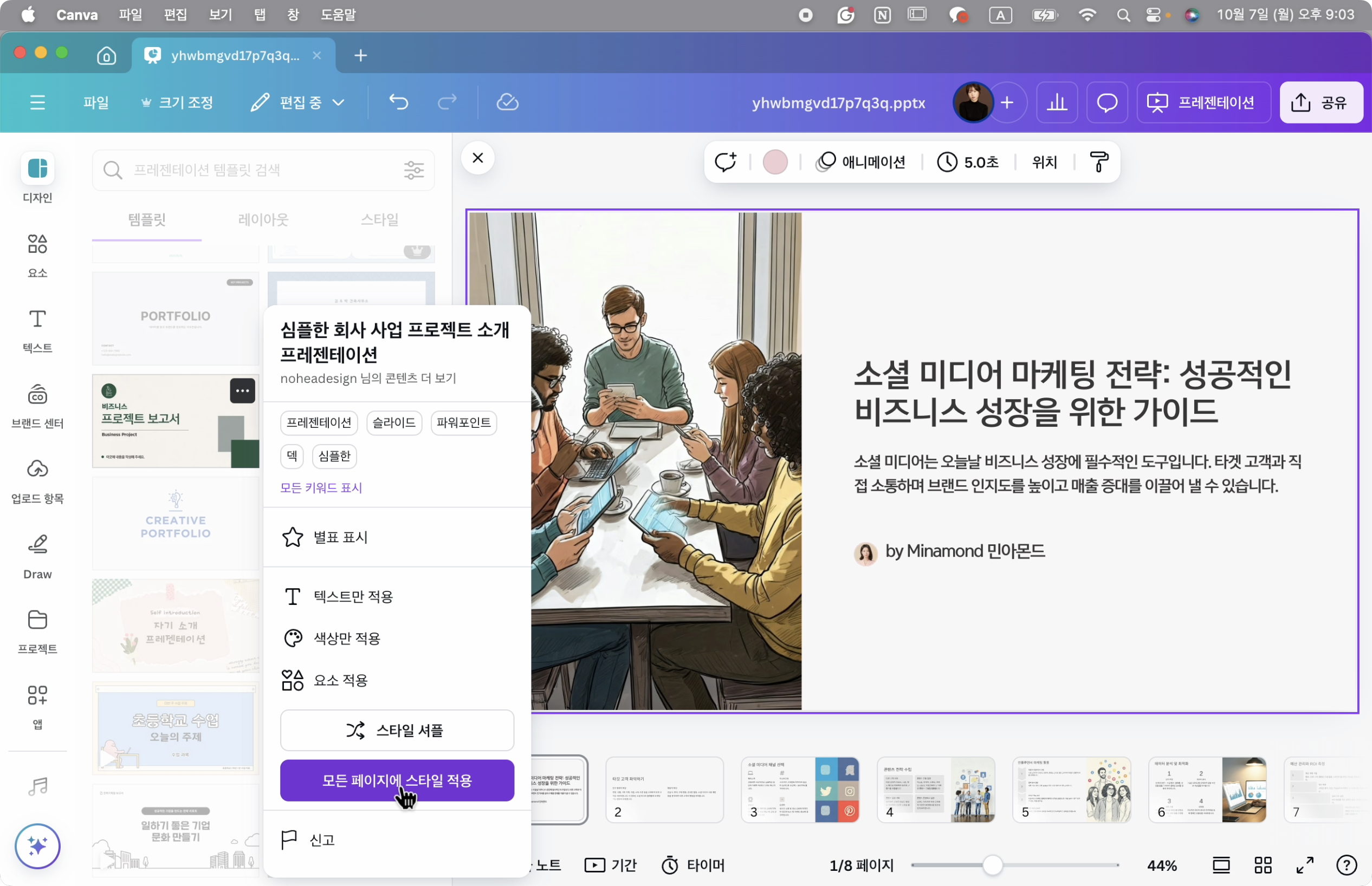
Task: Select 요소 적용 menu option
Action: [397, 680]
